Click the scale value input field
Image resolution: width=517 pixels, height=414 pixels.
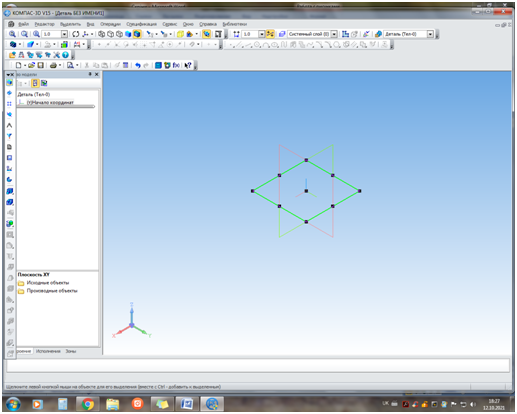tap(51, 34)
